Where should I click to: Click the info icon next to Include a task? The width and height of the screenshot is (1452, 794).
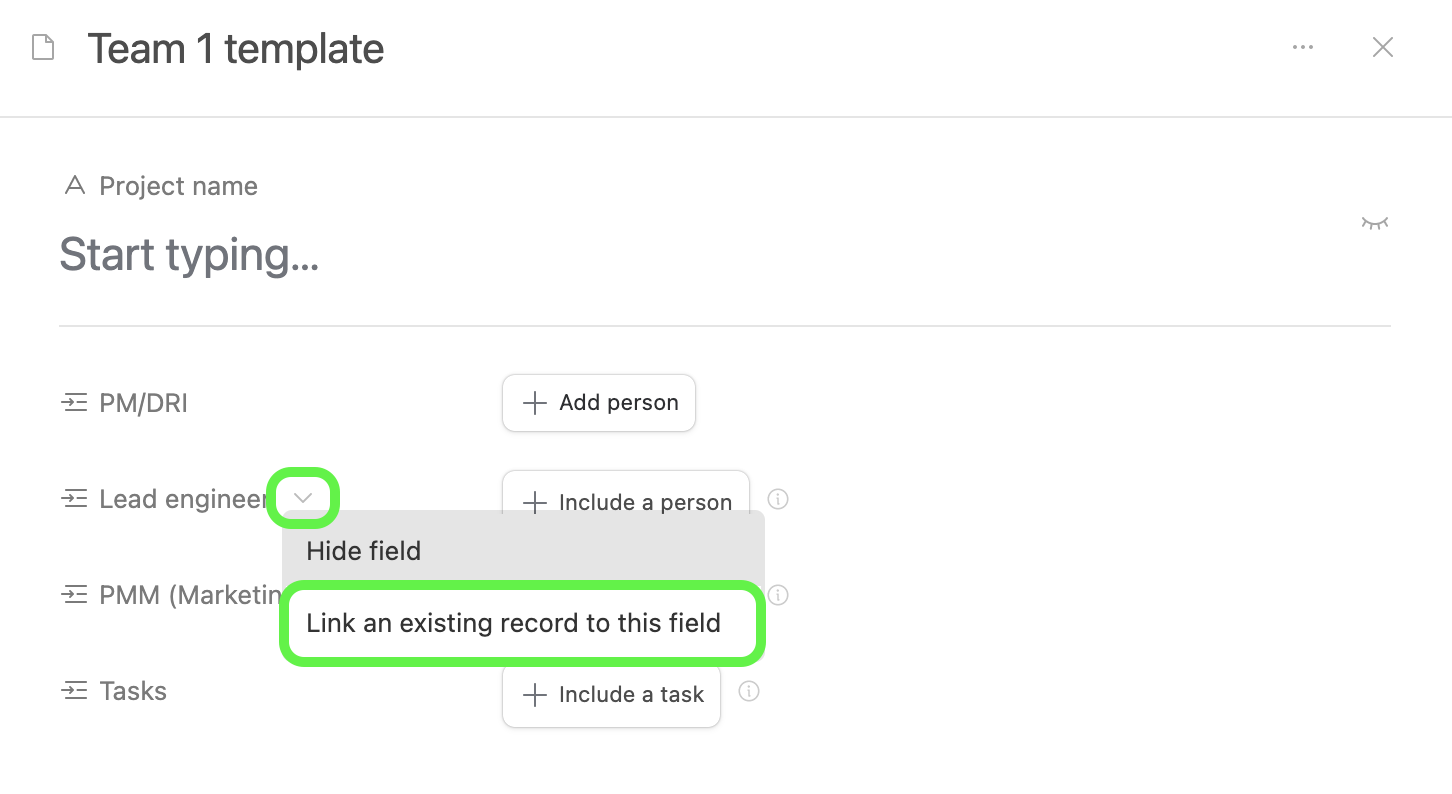pos(749,691)
